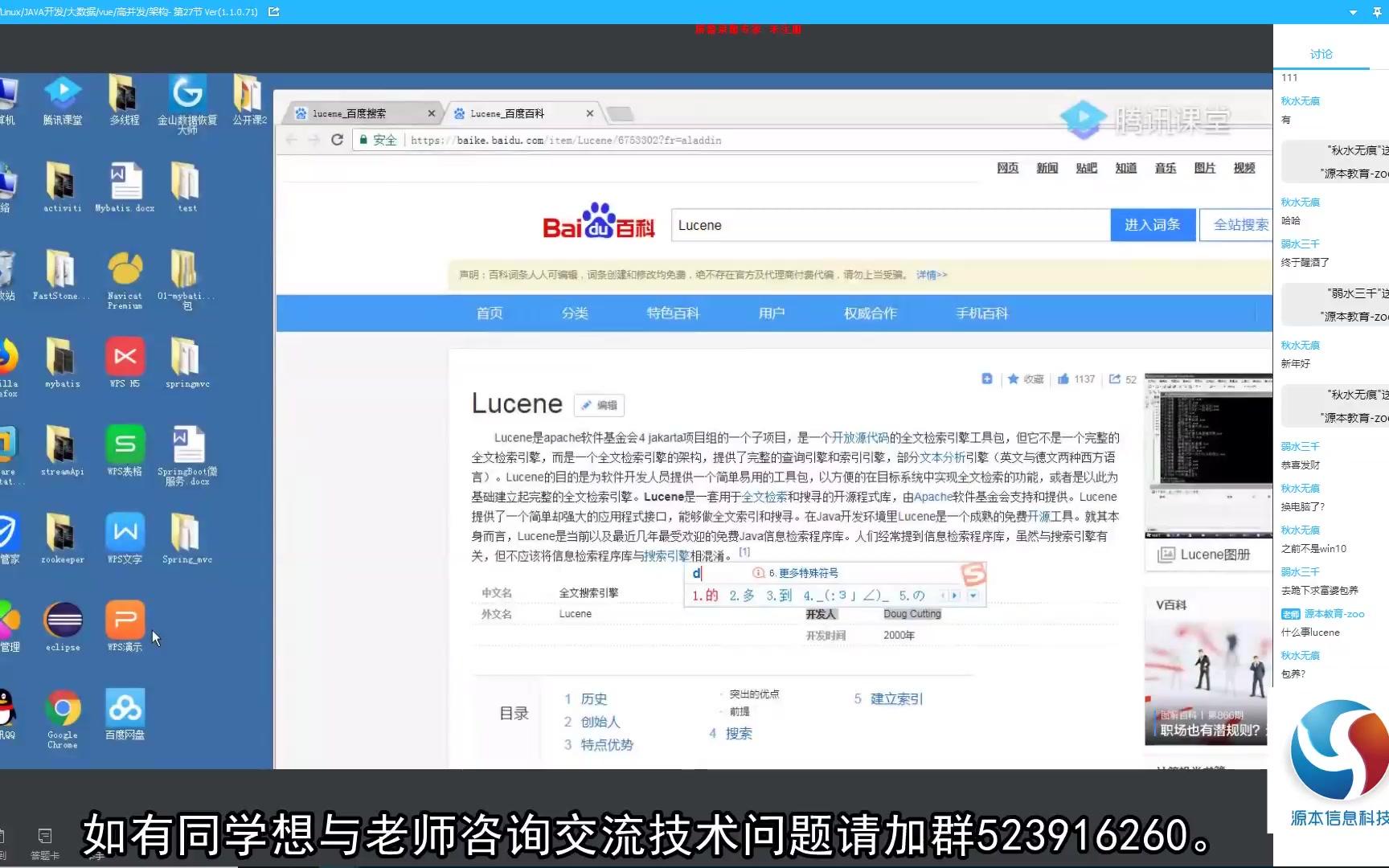The image size is (1389, 868).
Task: Launch WPS文字 desktop icon
Action: pyautogui.click(x=125, y=538)
